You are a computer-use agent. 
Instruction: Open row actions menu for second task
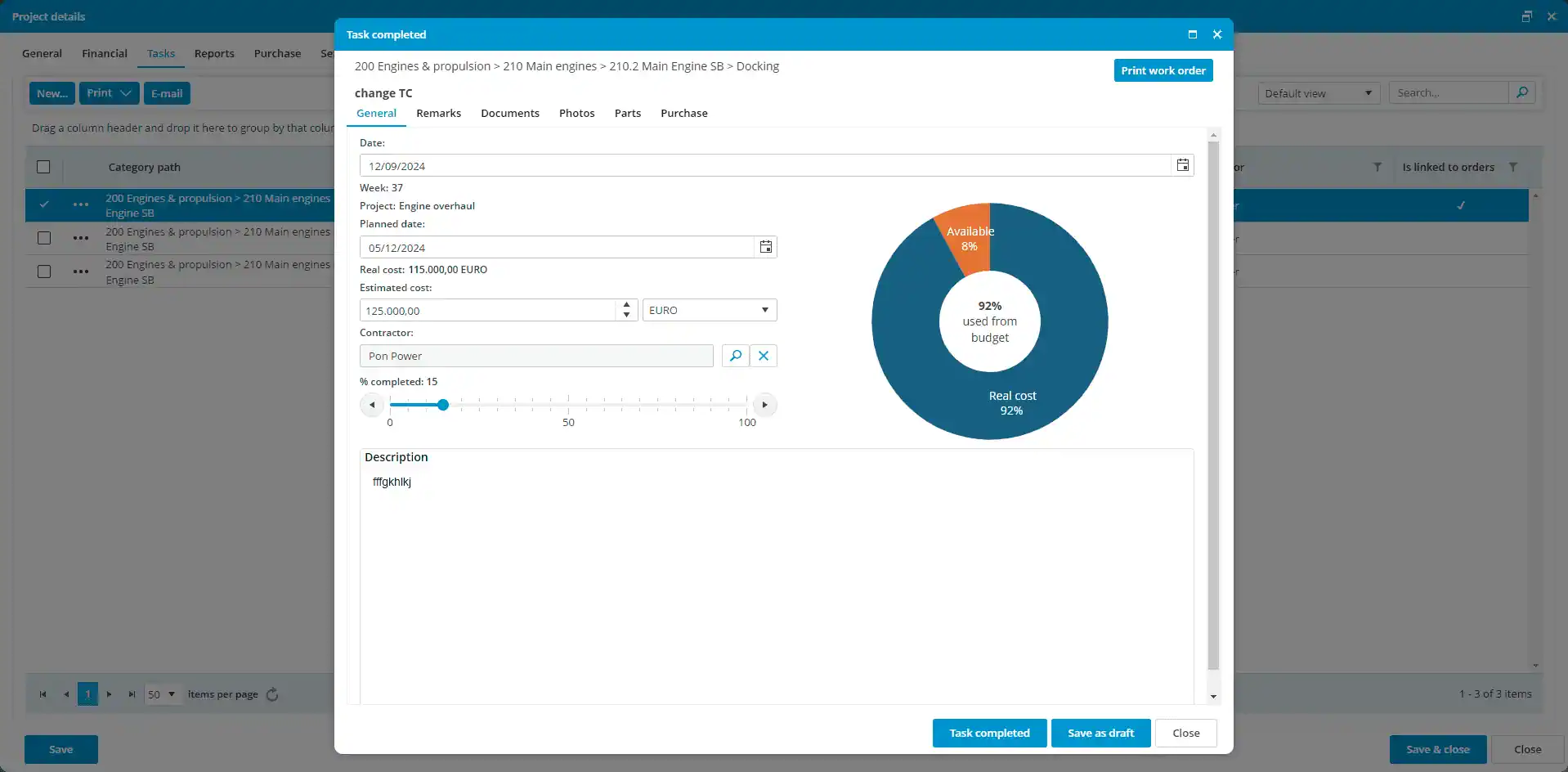(x=81, y=238)
